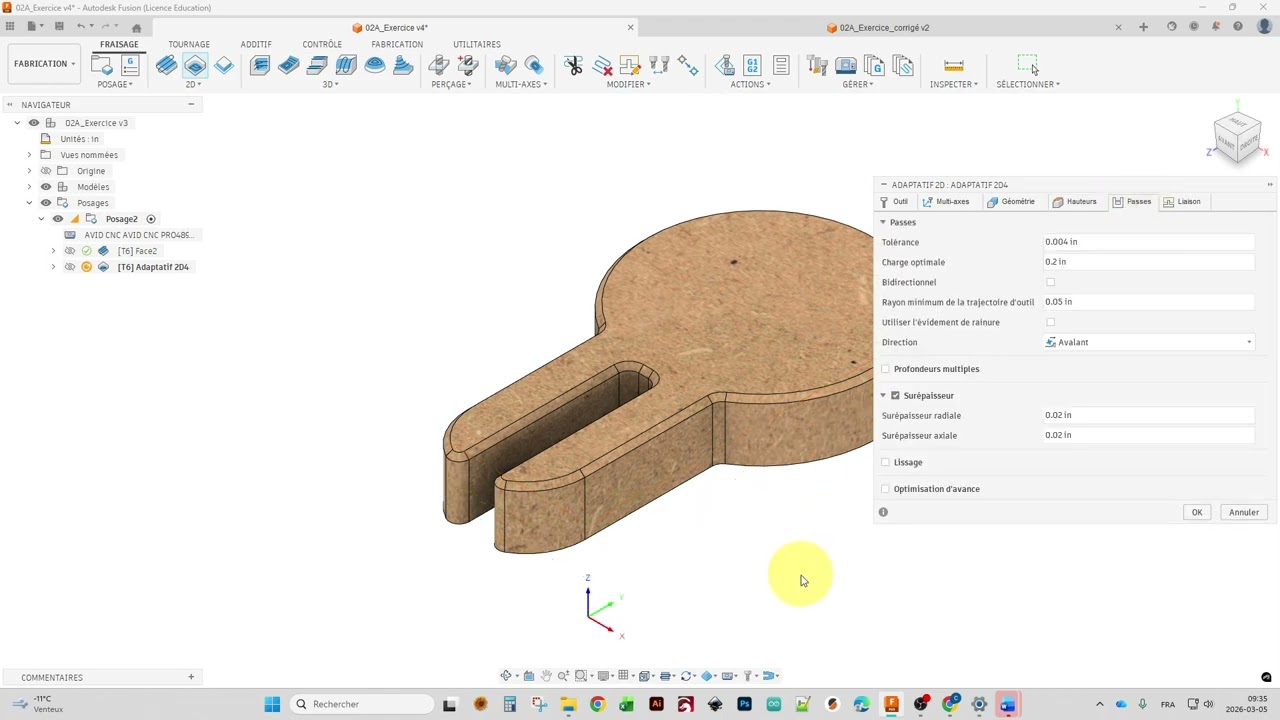Screen dimensions: 1280x720
Task: Uncheck the Surépaisseur checkbox
Action: coord(895,396)
